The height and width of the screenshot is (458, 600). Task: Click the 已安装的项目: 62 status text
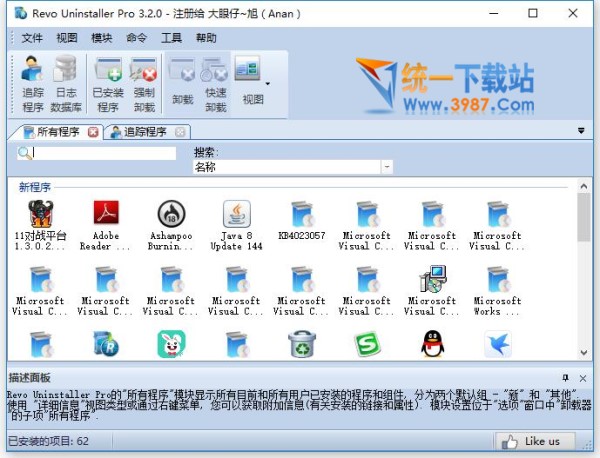coord(49,441)
